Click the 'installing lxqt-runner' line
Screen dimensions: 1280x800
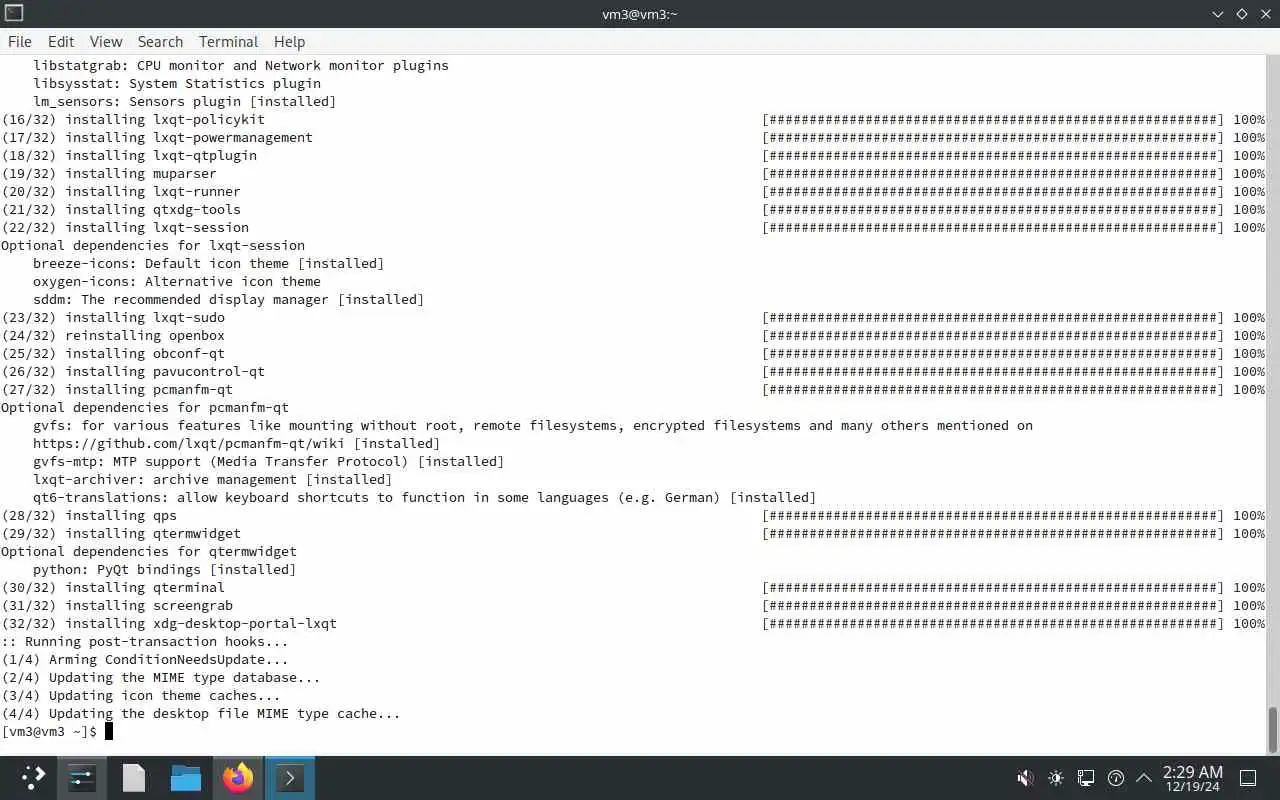point(121,191)
